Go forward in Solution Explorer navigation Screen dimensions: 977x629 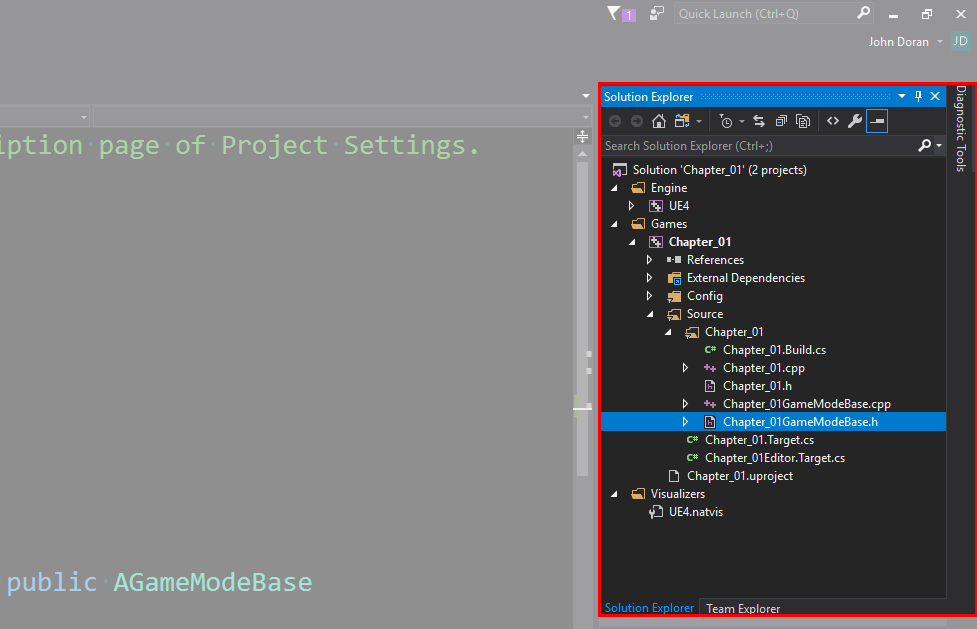pyautogui.click(x=637, y=121)
